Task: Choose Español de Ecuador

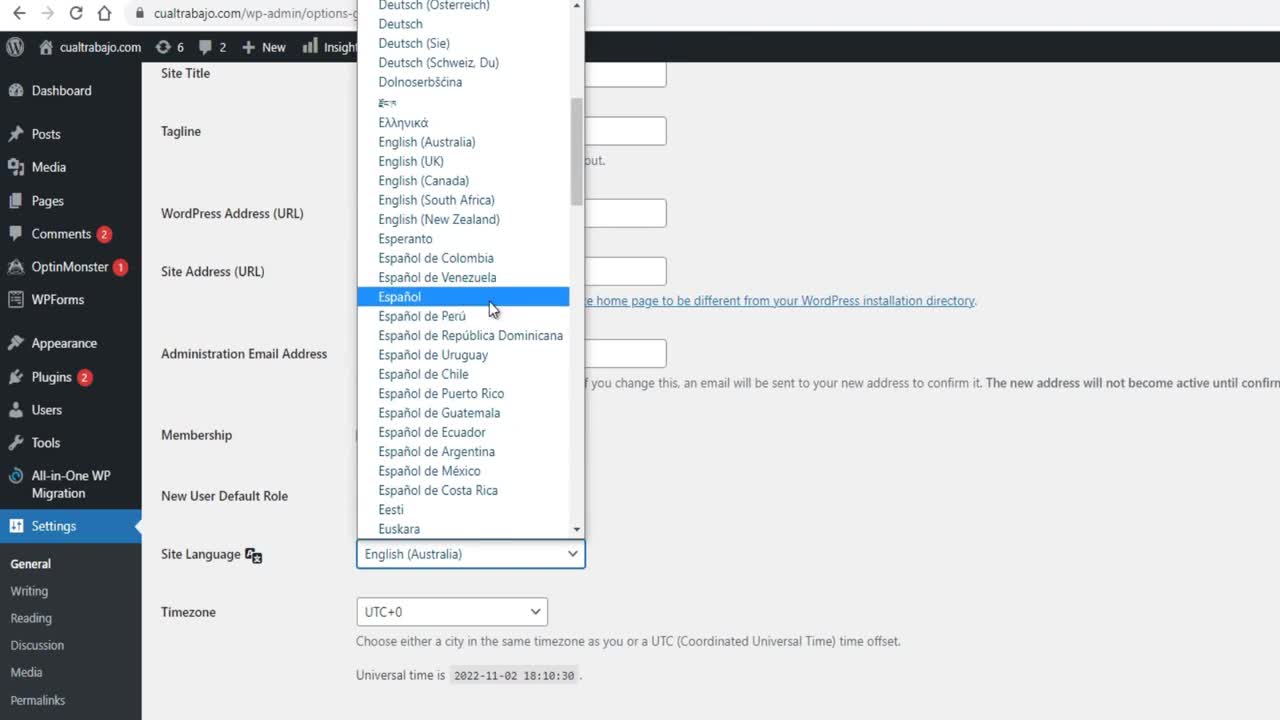Action: [x=463, y=432]
